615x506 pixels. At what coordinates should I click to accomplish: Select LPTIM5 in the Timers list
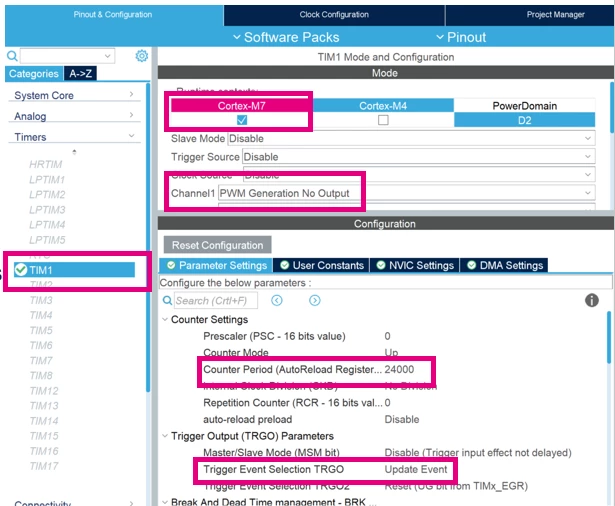47,240
